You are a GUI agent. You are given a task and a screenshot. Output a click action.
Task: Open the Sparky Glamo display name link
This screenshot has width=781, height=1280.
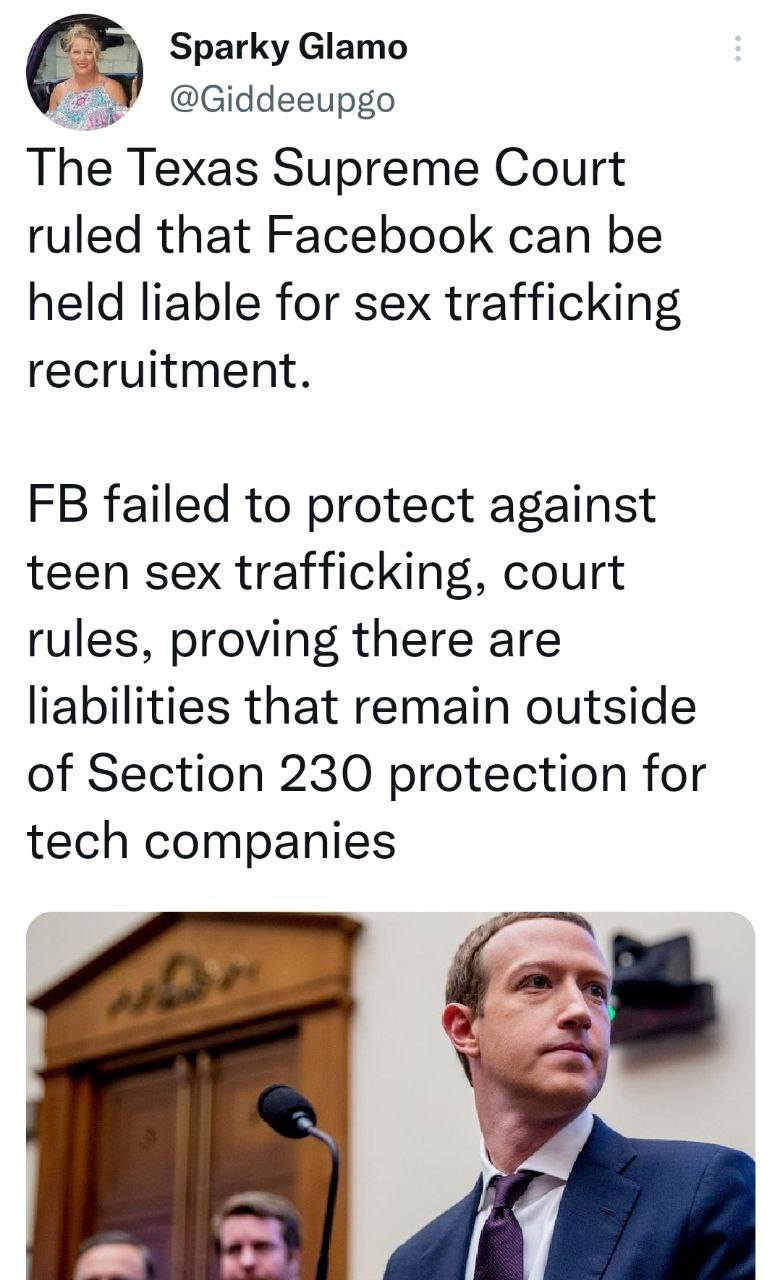click(288, 46)
